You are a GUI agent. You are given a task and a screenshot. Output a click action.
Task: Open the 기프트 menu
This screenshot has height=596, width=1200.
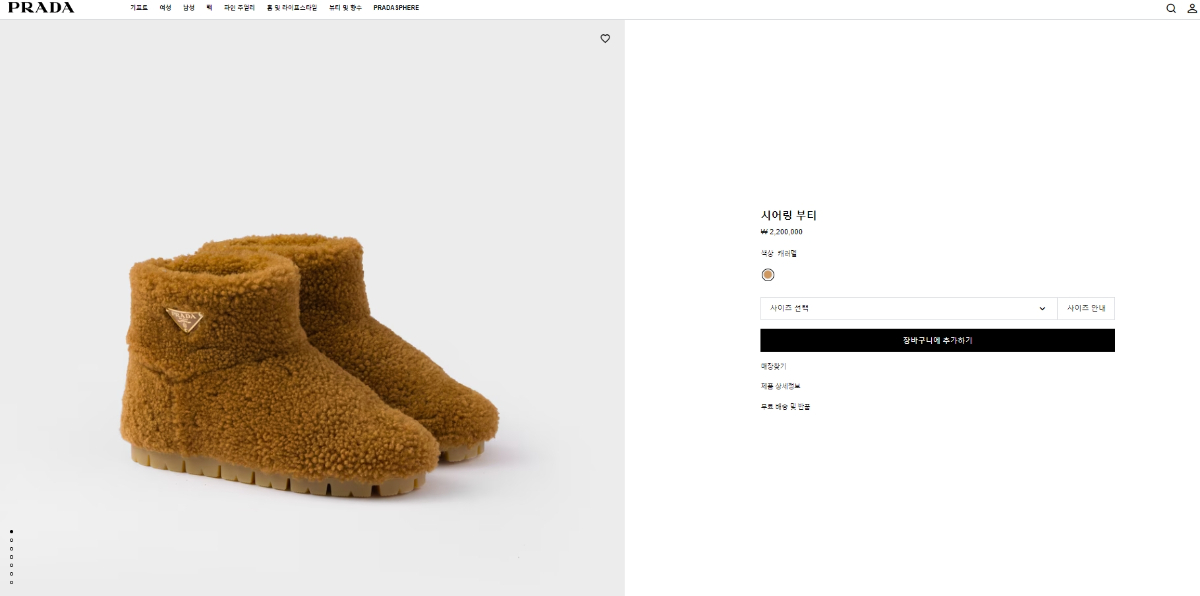tap(139, 8)
